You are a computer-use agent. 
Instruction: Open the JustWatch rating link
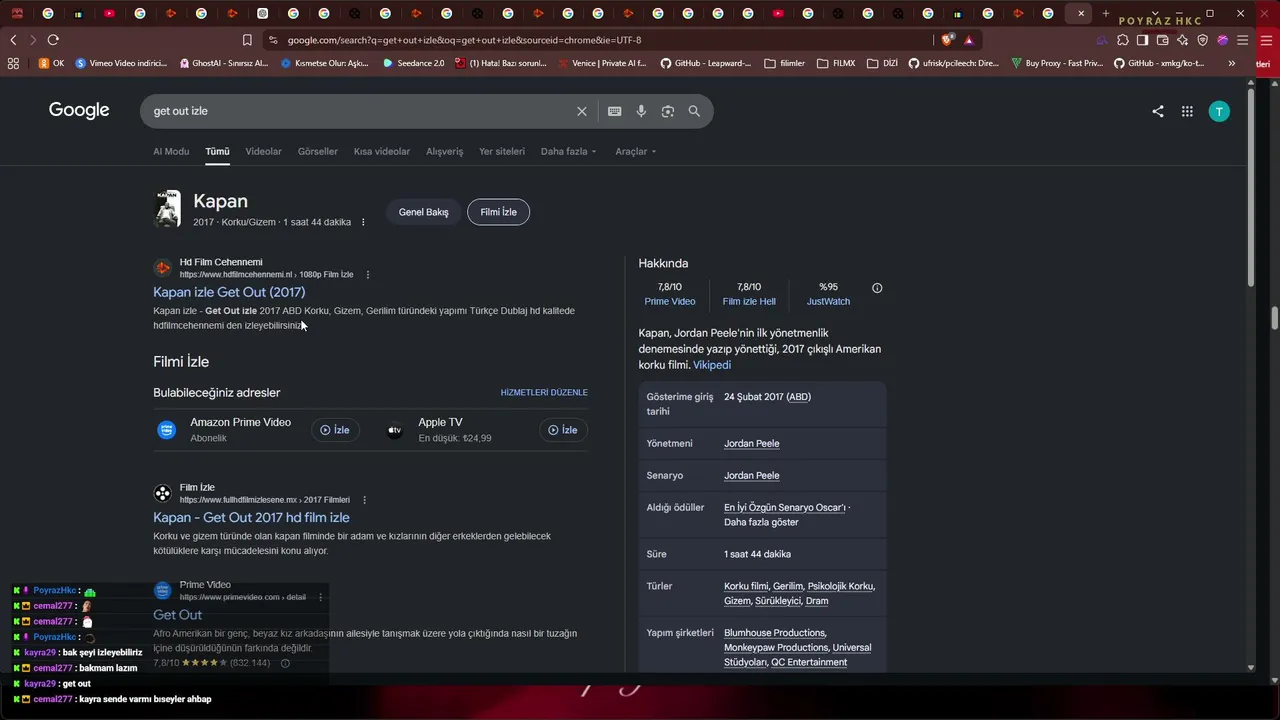pyautogui.click(x=828, y=301)
